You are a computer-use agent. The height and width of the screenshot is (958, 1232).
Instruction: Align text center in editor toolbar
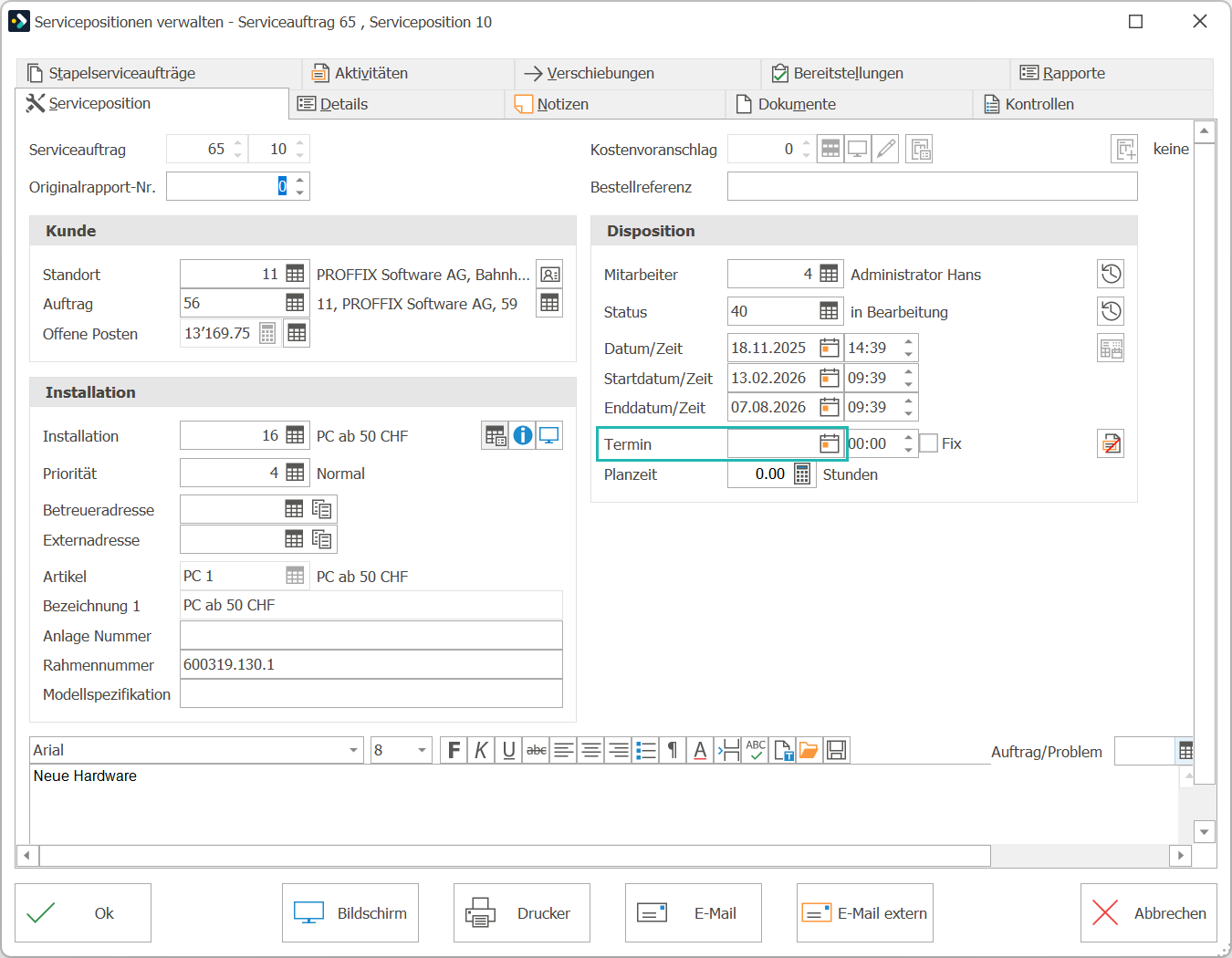590,751
